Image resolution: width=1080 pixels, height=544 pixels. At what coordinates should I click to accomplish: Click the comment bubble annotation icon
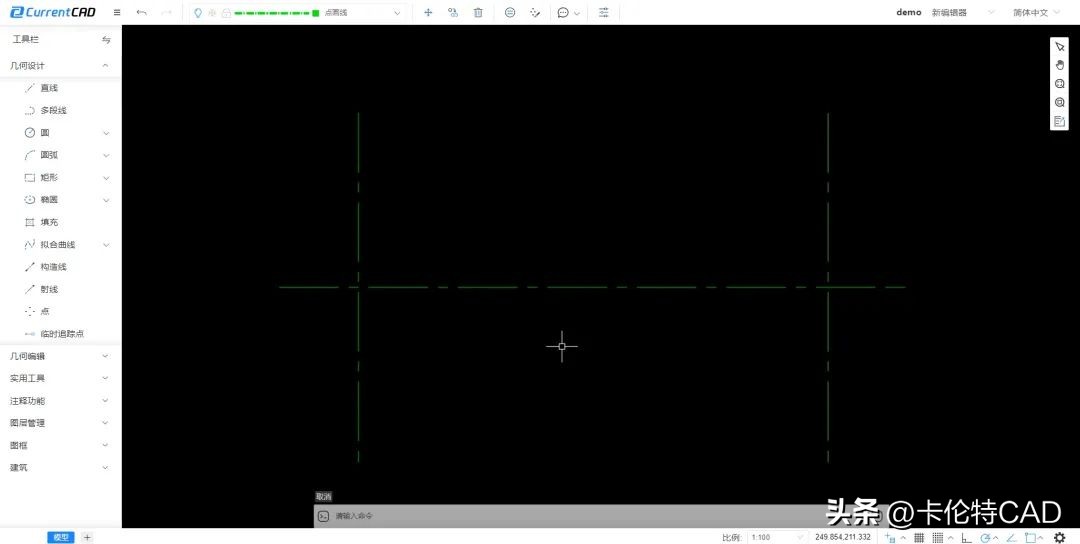pyautogui.click(x=563, y=12)
